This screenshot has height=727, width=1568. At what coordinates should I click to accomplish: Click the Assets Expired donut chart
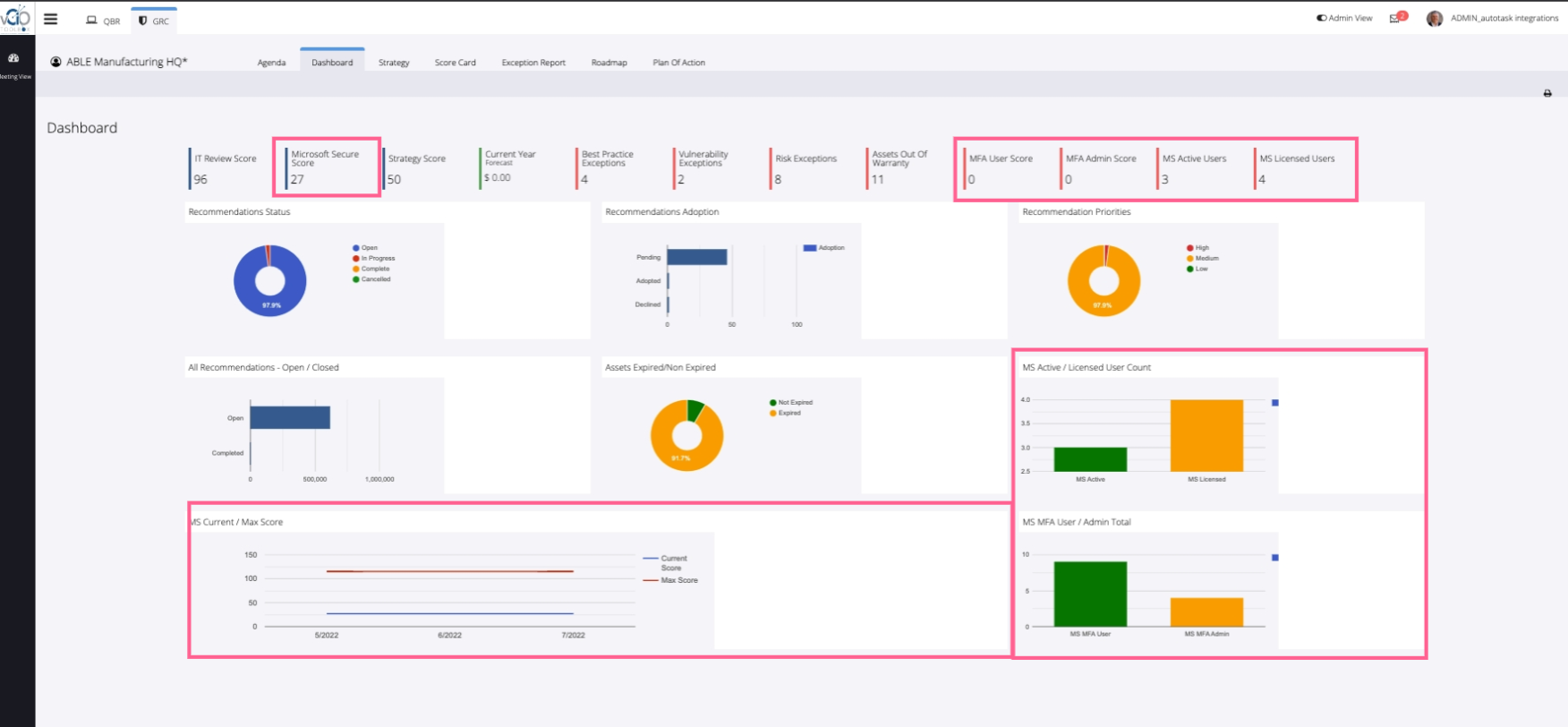(687, 435)
